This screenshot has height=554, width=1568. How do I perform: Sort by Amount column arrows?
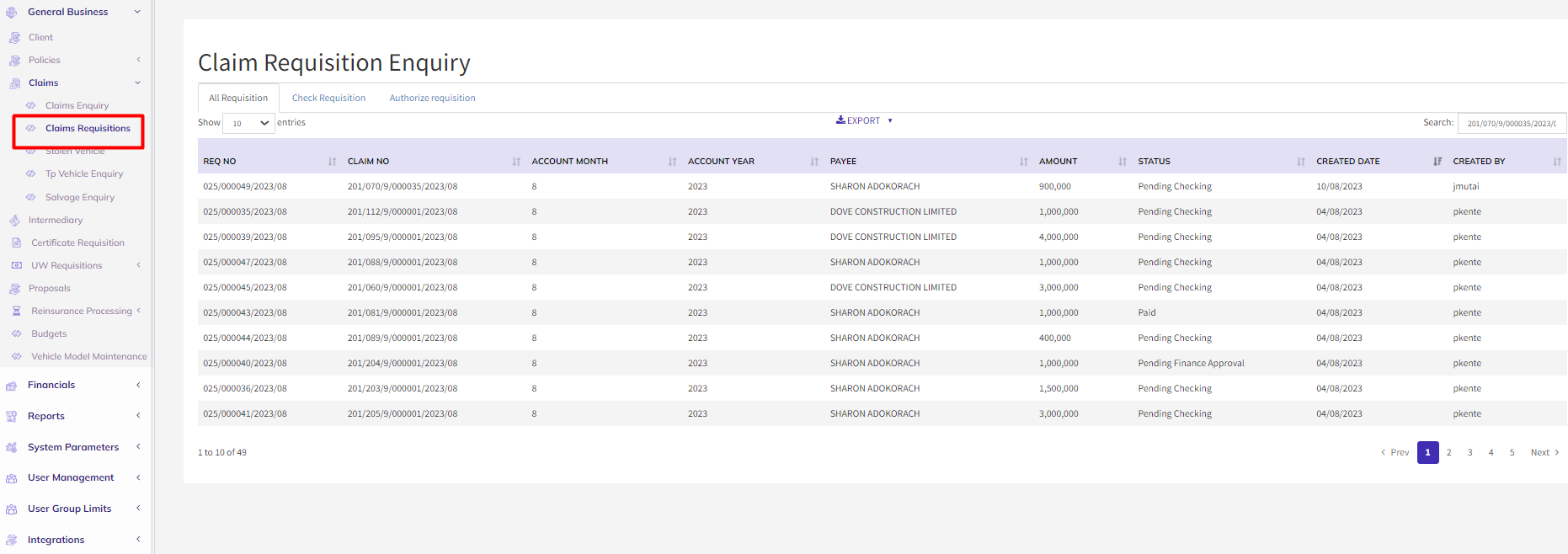point(1122,161)
